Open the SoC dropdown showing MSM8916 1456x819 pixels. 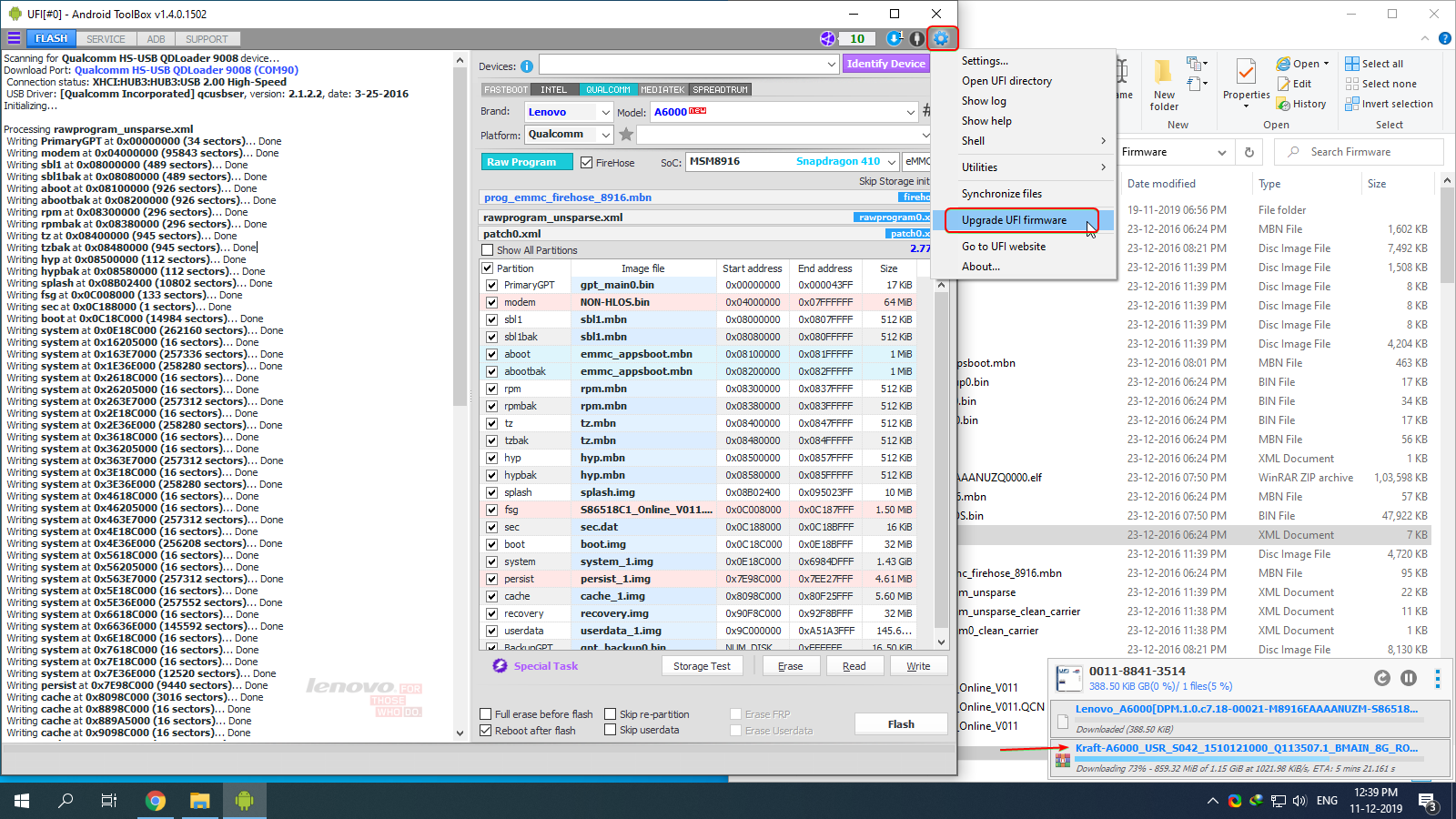tap(892, 162)
